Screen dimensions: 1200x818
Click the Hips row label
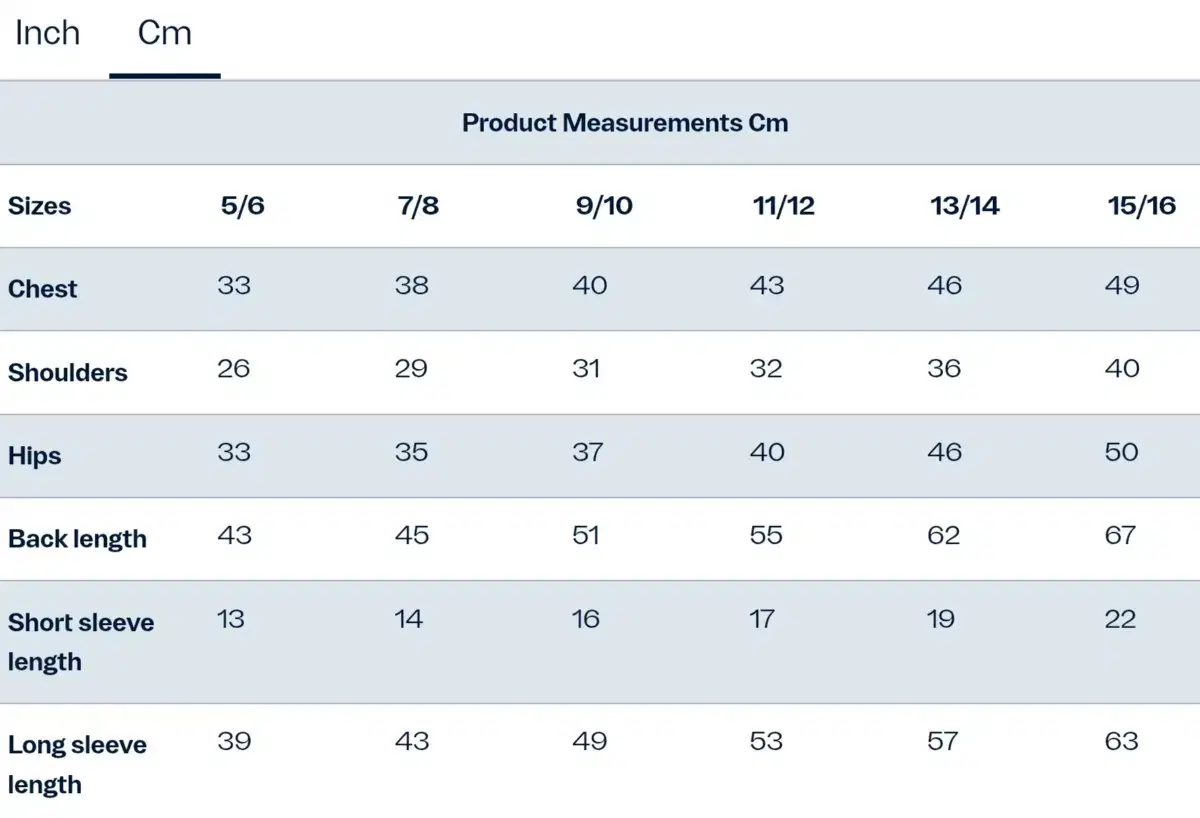[x=35, y=456]
